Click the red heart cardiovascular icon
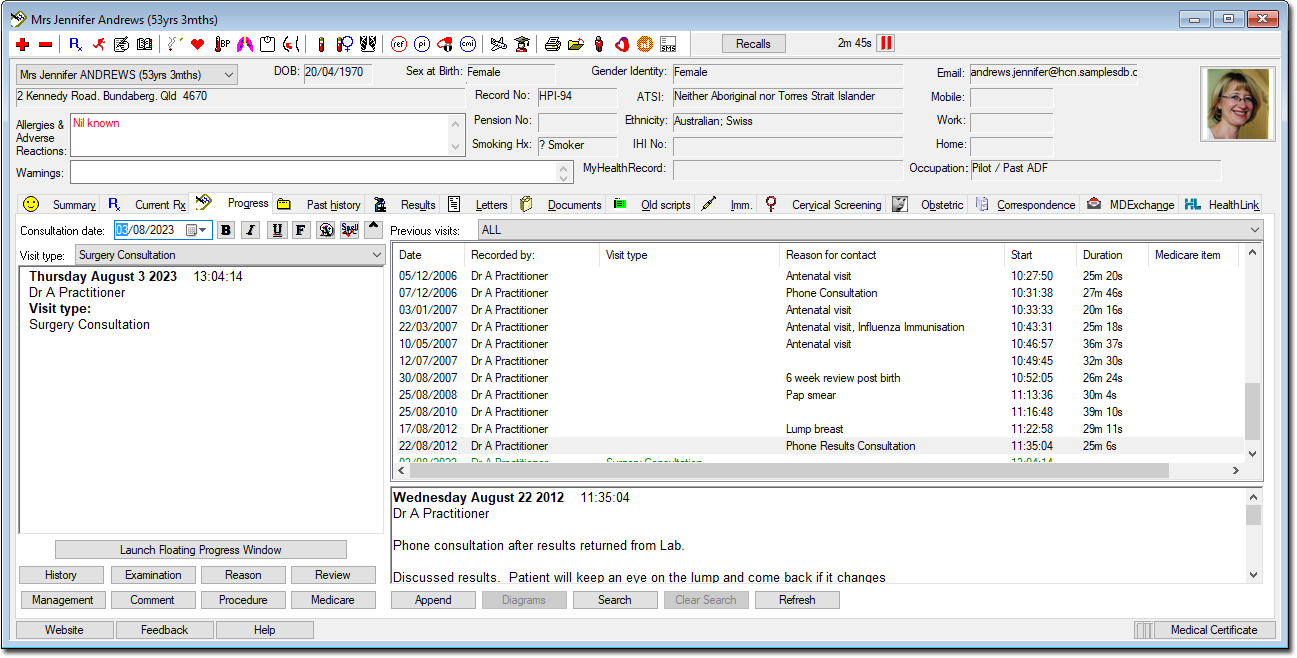The height and width of the screenshot is (658, 1297). click(197, 44)
